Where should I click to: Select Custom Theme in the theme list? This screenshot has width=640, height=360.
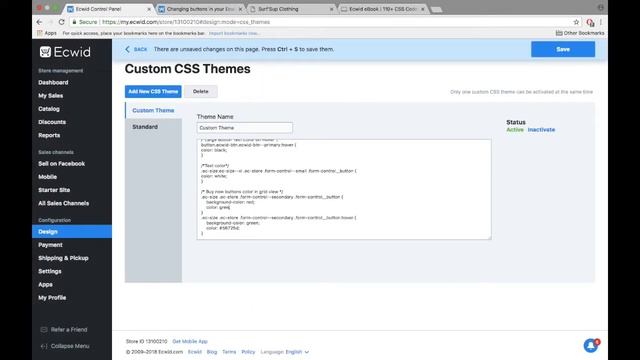[153, 110]
